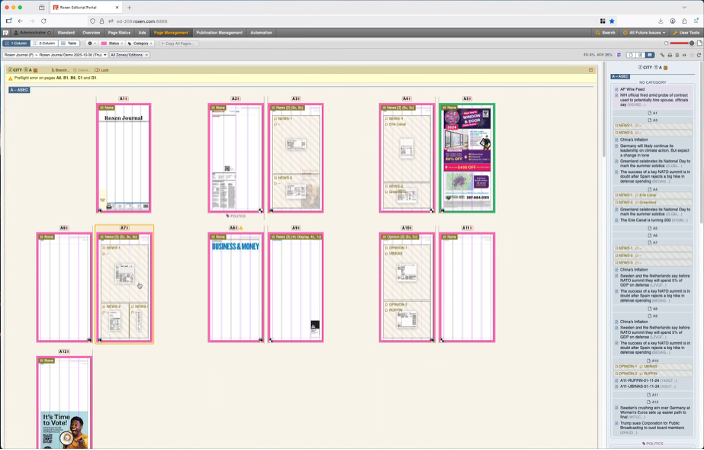Select the A7 highlighted page thumbnail
This screenshot has width=704, height=450.
124,287
